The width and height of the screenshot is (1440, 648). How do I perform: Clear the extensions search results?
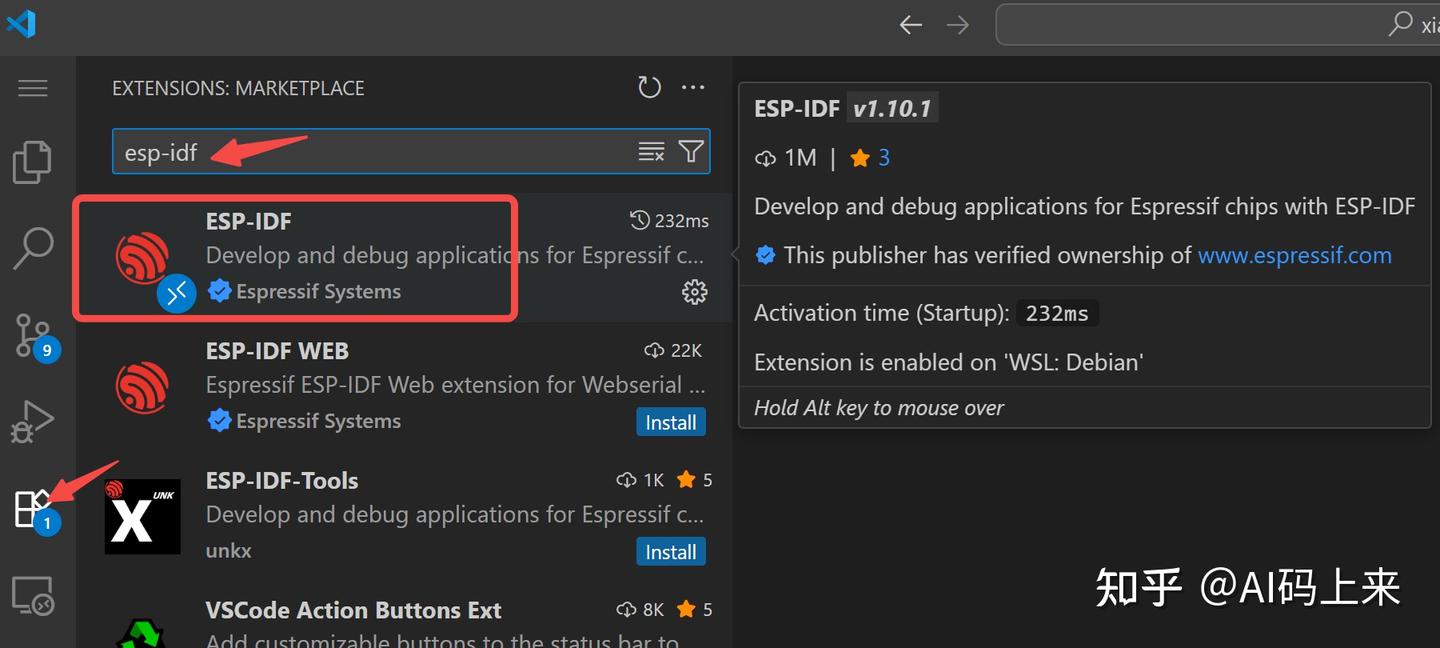(x=651, y=152)
